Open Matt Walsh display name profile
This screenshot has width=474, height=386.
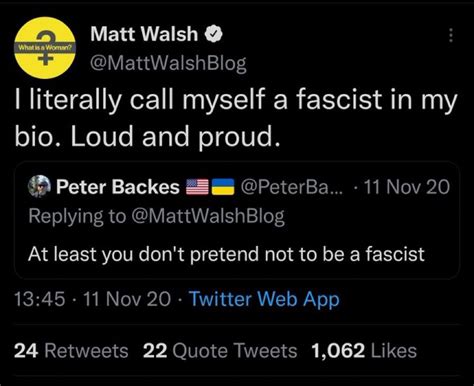tap(144, 34)
